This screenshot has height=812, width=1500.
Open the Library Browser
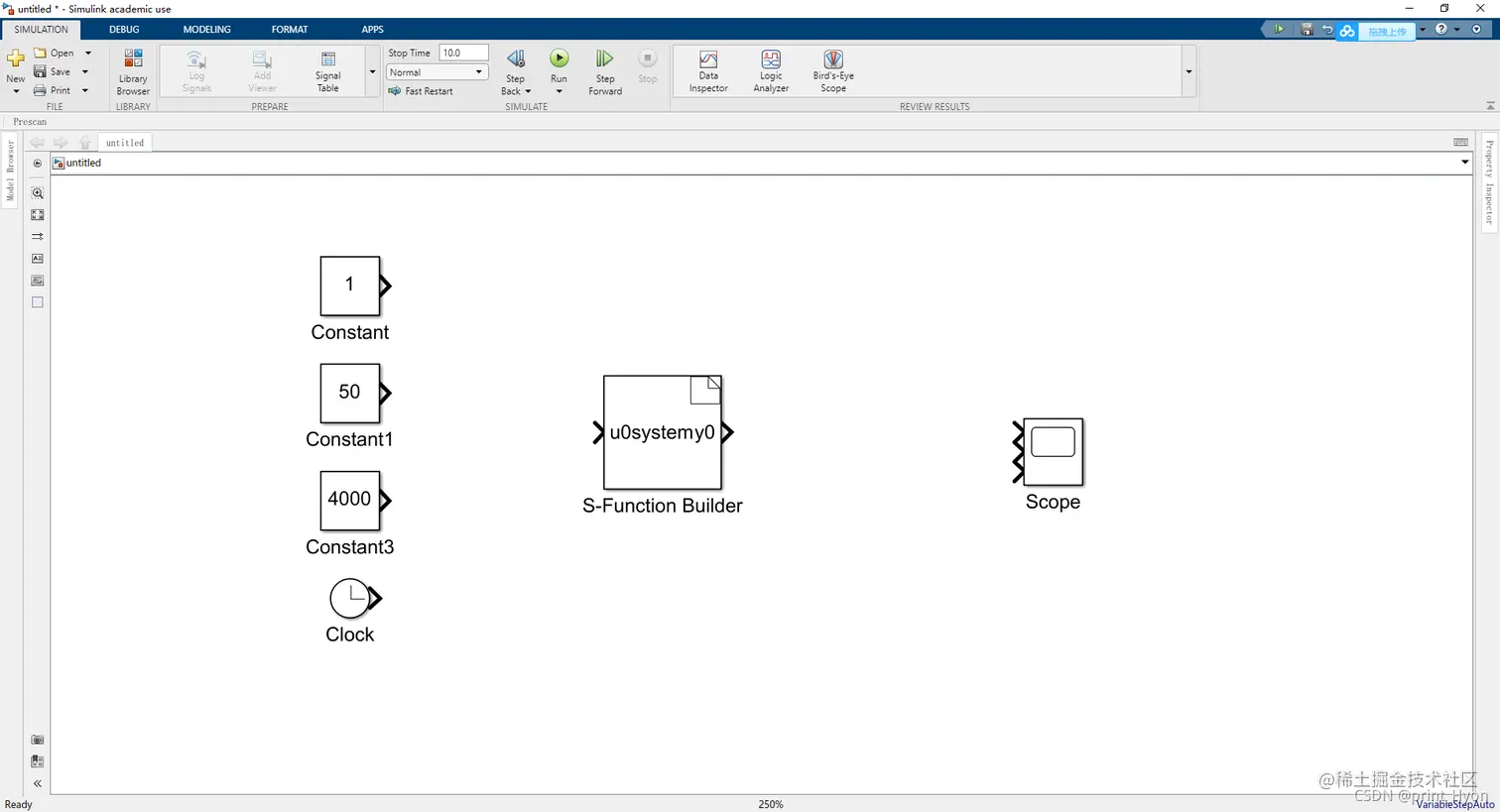point(133,71)
